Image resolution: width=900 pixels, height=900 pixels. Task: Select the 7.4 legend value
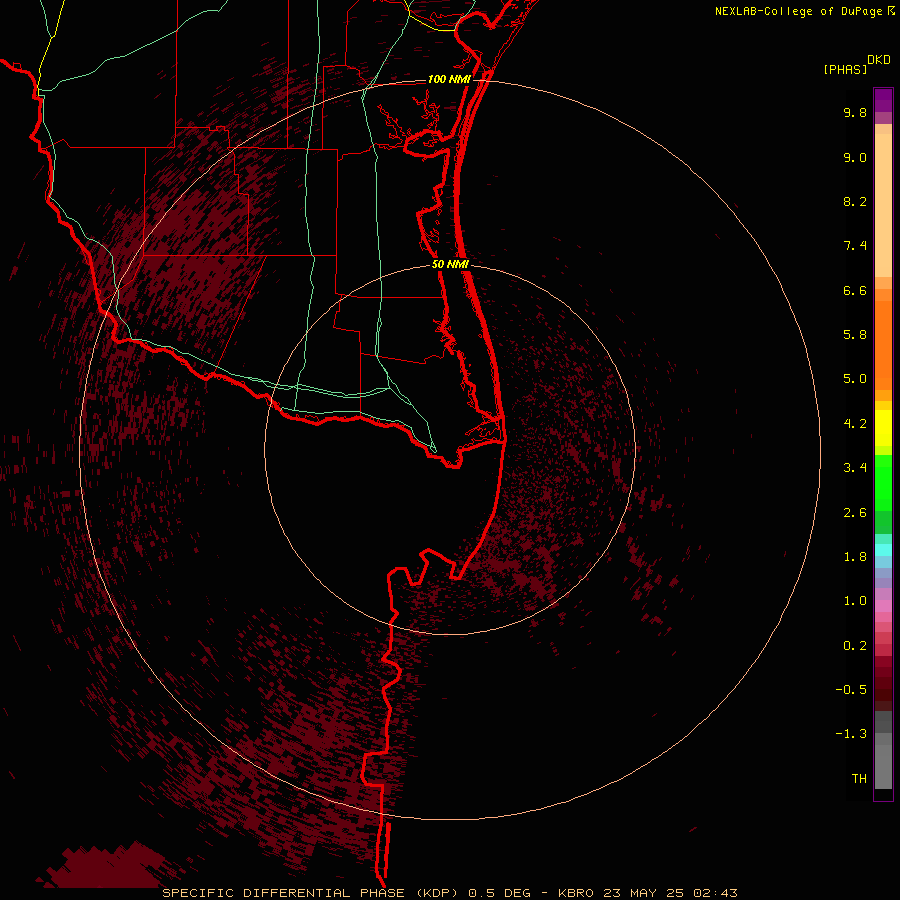(x=855, y=246)
